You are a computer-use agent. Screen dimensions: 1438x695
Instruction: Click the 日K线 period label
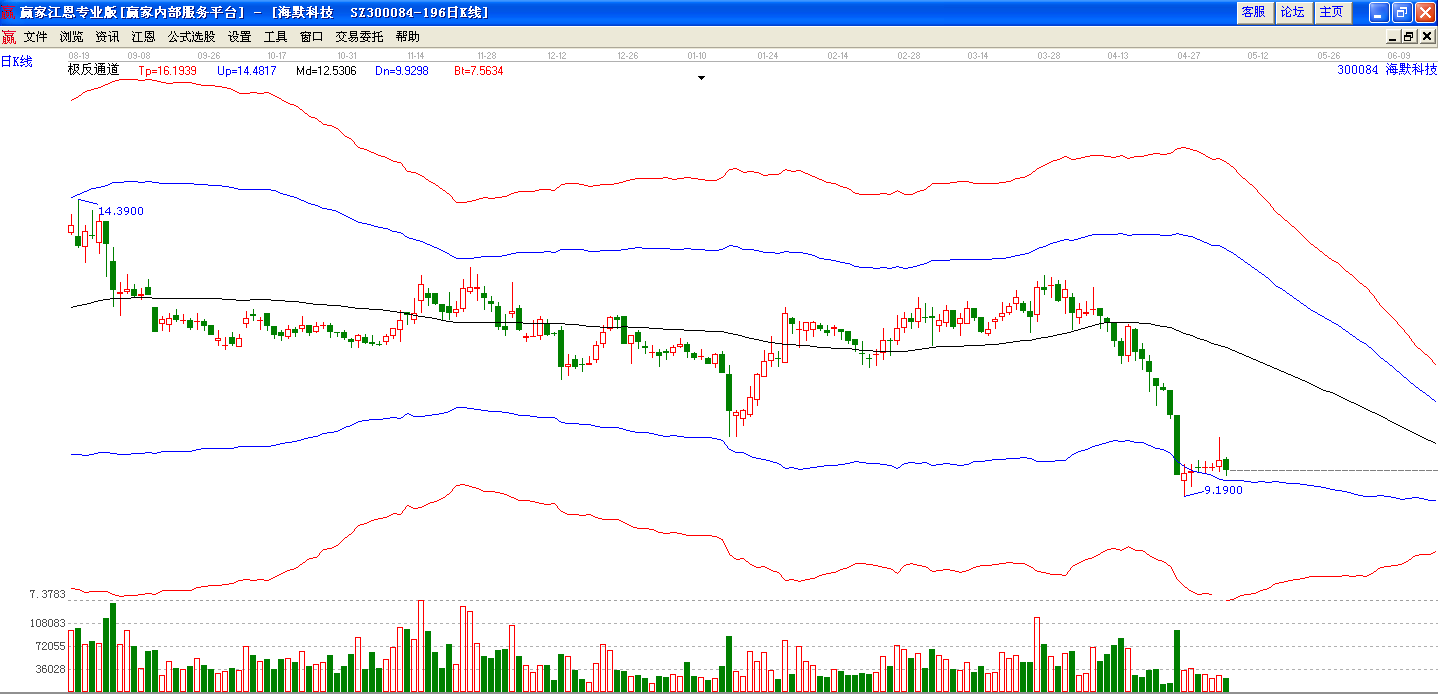coord(17,62)
